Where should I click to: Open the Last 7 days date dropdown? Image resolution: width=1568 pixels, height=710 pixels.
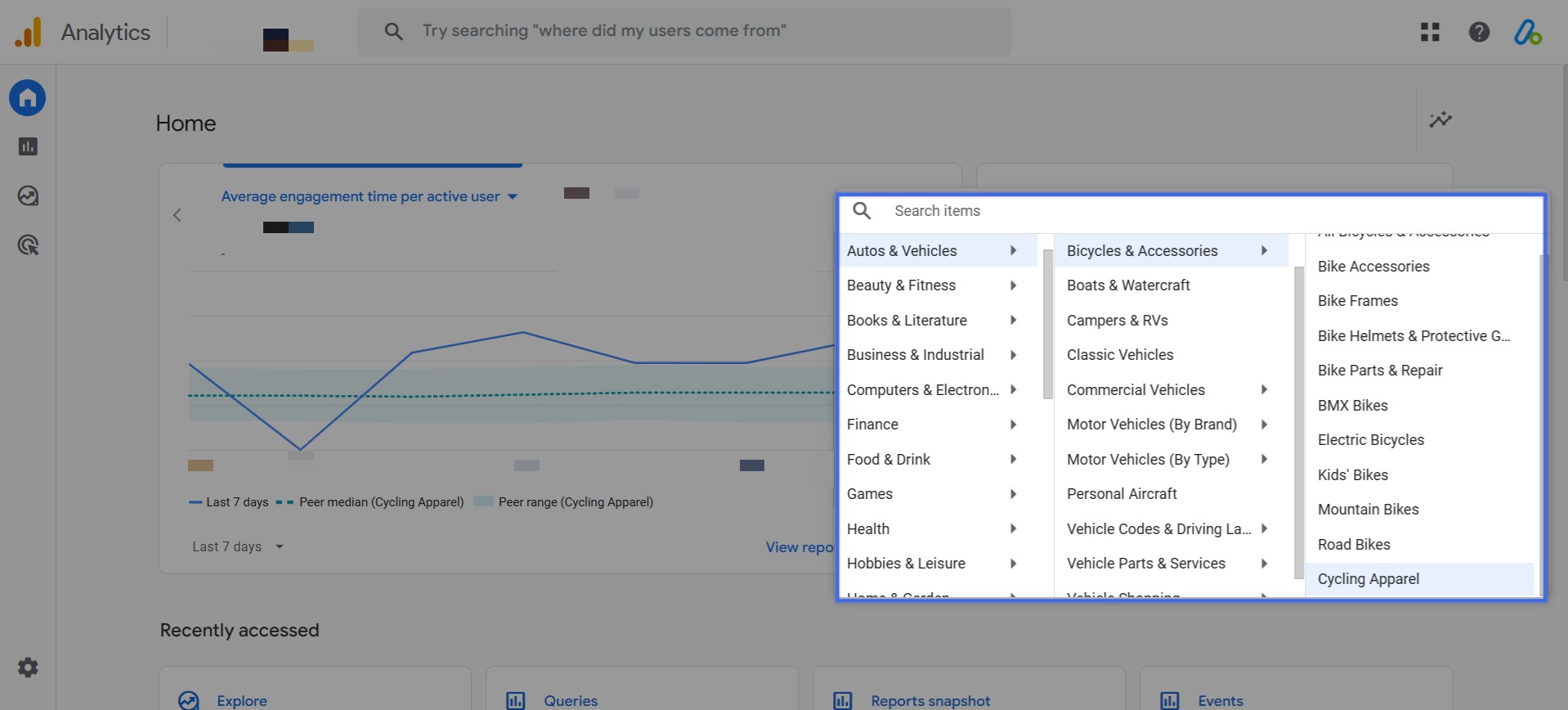(x=237, y=546)
